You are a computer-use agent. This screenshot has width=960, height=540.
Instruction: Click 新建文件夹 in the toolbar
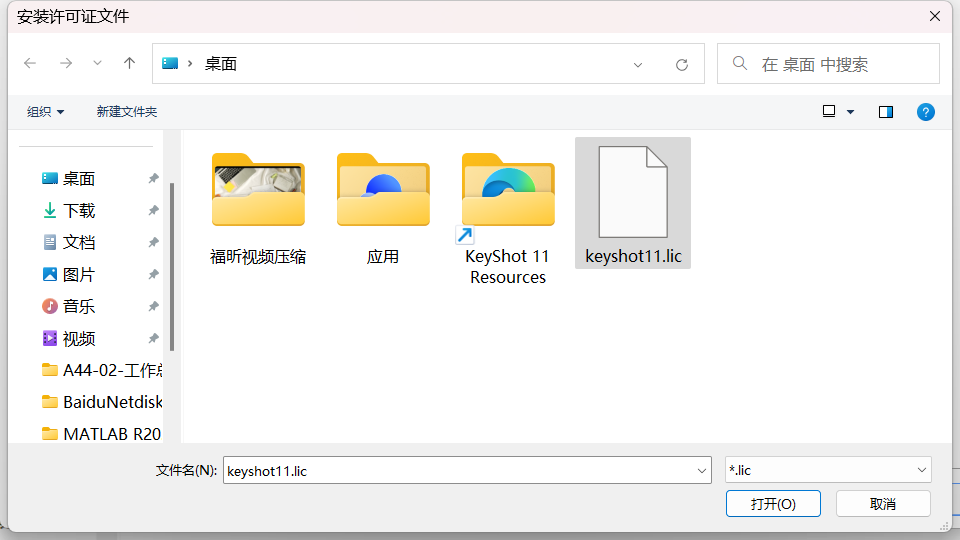point(127,112)
